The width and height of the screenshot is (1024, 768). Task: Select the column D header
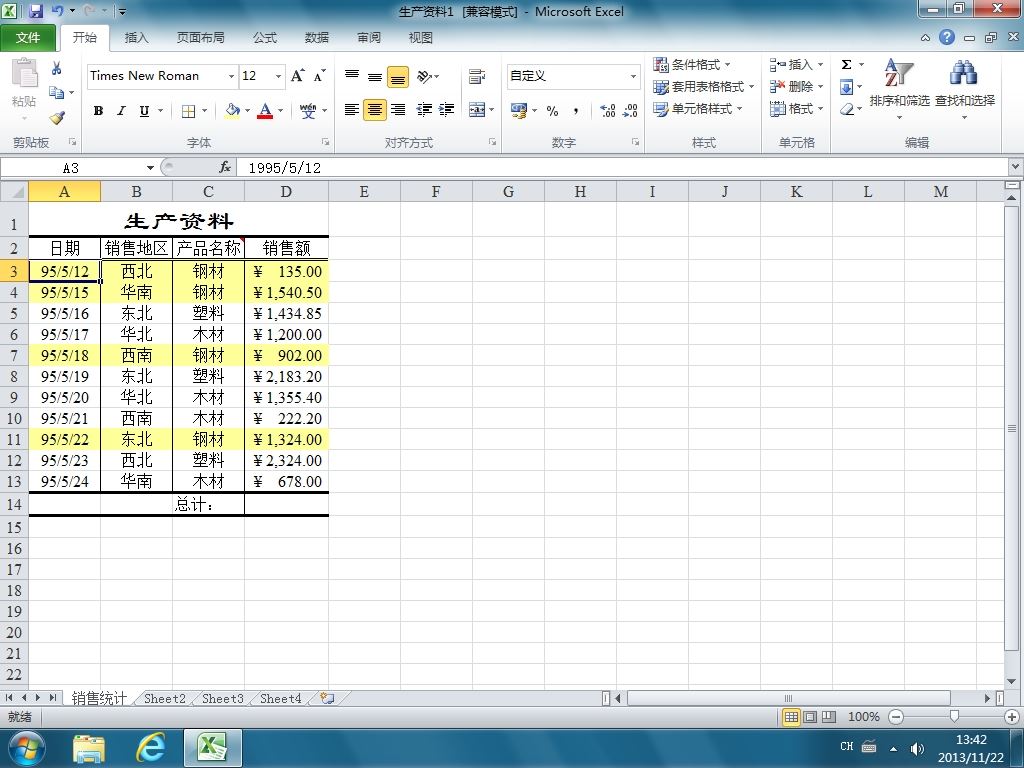coord(286,191)
